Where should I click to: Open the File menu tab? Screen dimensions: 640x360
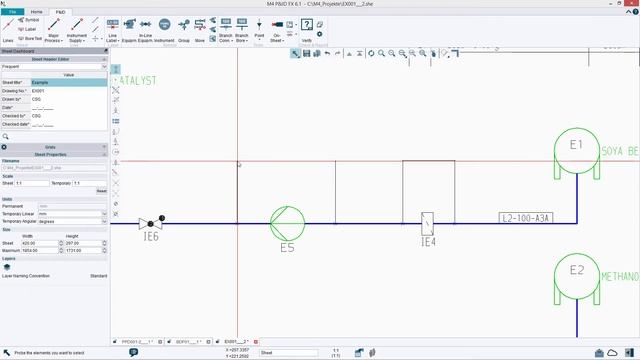[x=12, y=12]
